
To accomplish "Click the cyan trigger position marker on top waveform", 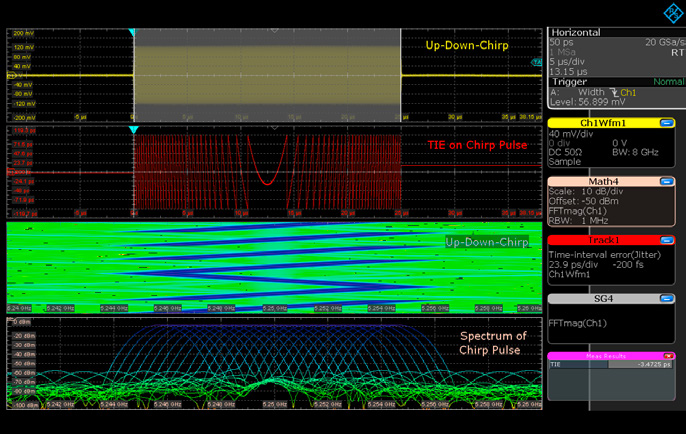I will pos(132,33).
